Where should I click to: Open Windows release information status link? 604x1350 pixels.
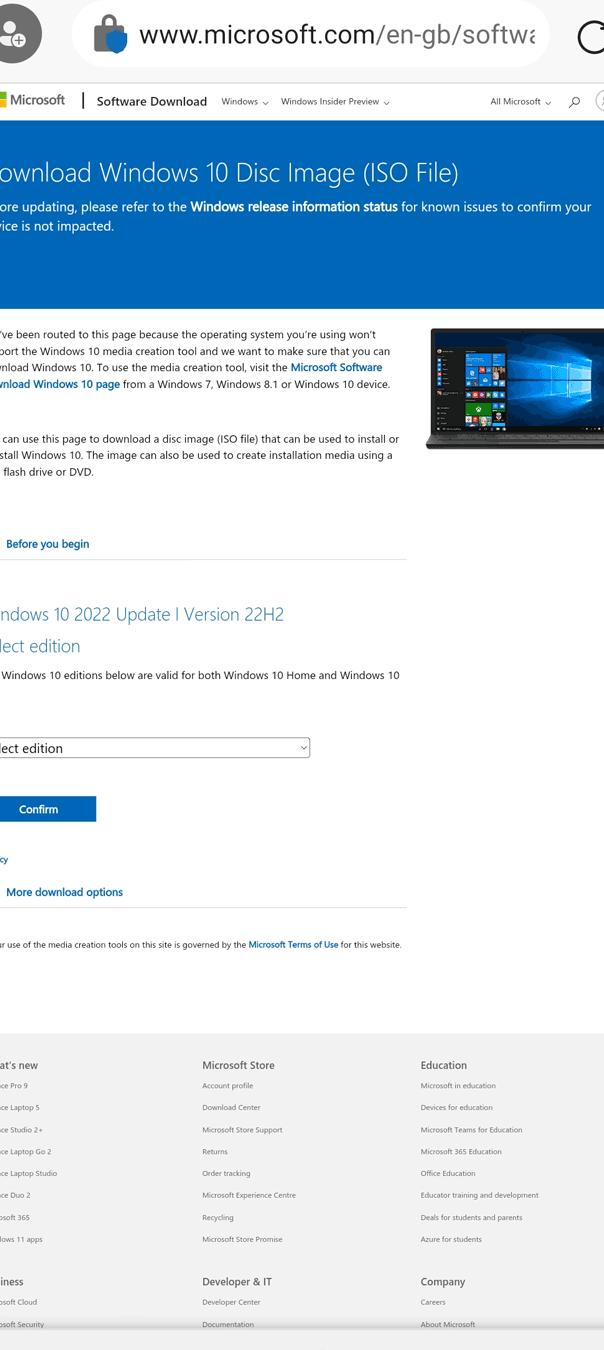click(x=294, y=207)
